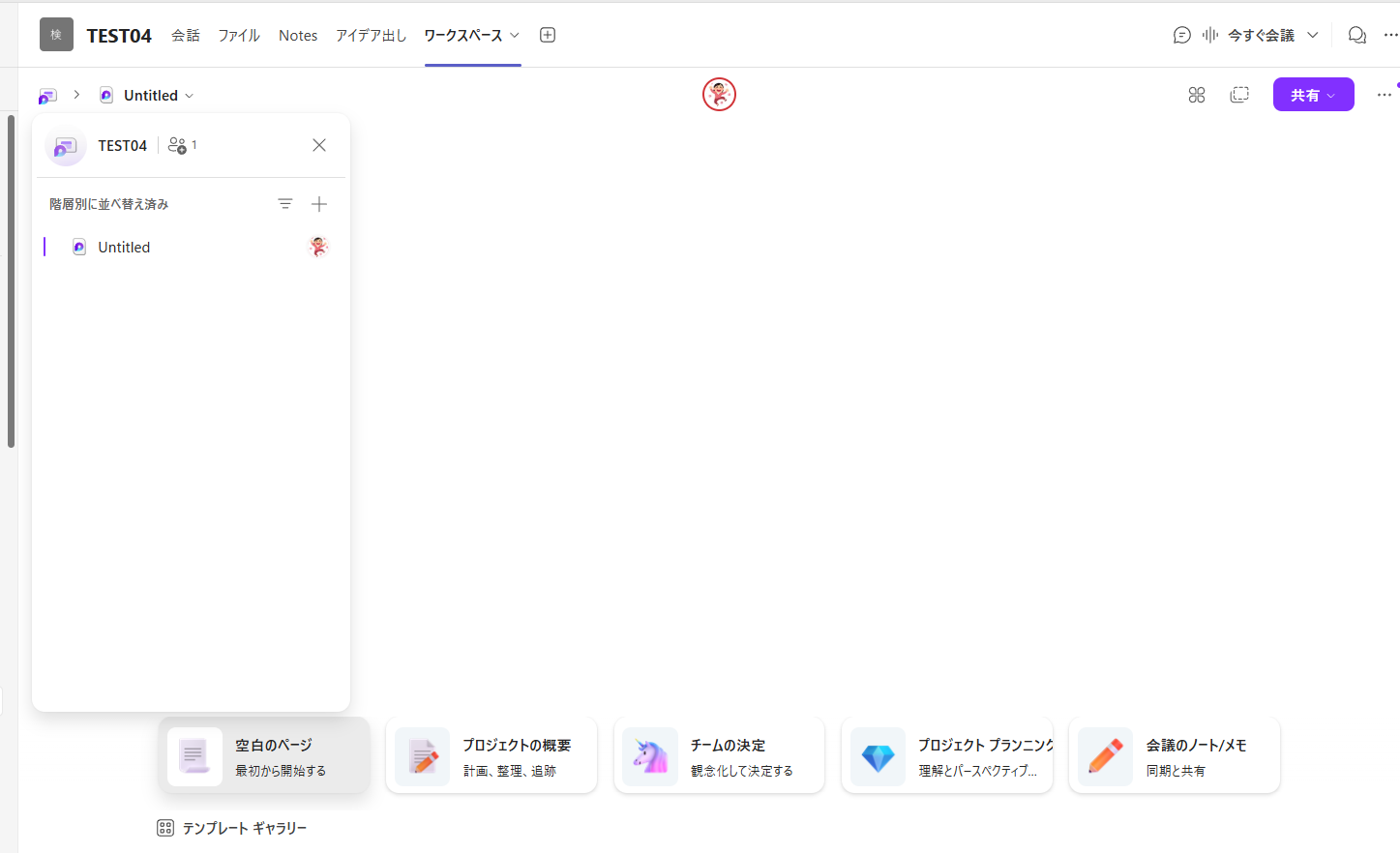Select the Notes tab
This screenshot has width=1400, height=853.
point(298,35)
